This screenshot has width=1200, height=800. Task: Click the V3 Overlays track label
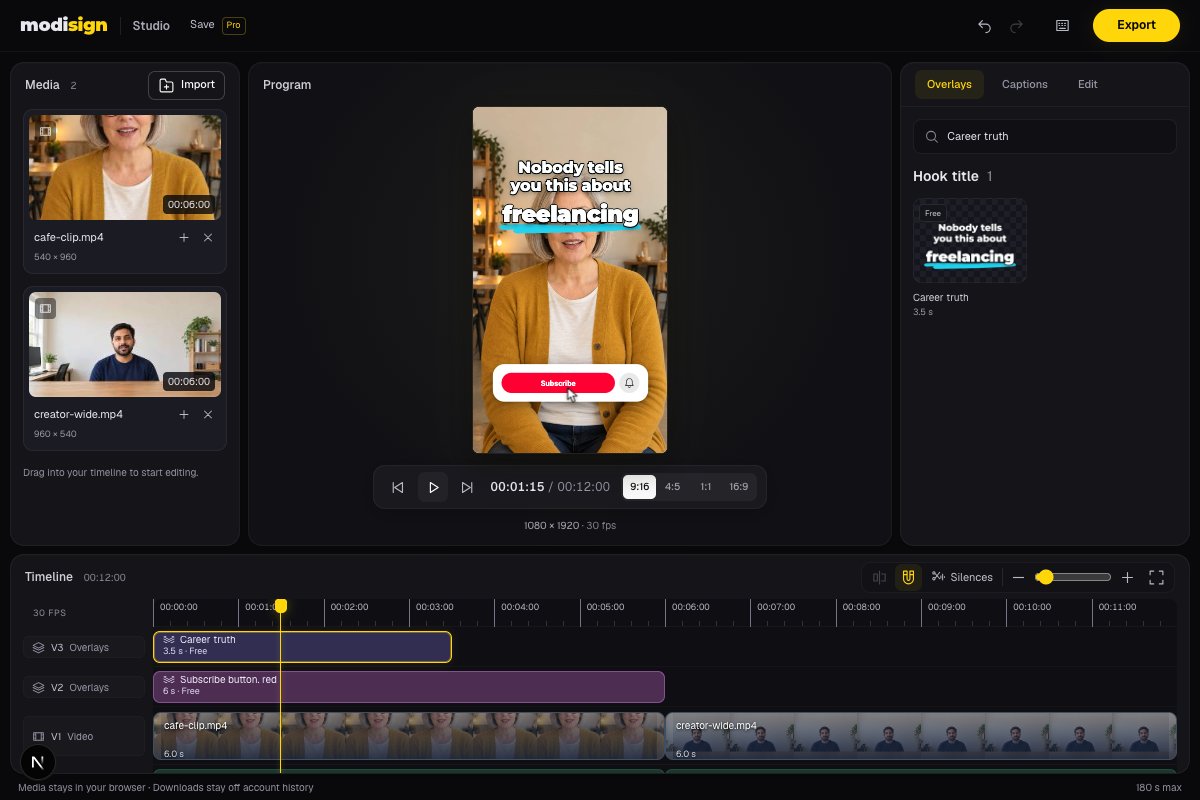[x=86, y=648]
